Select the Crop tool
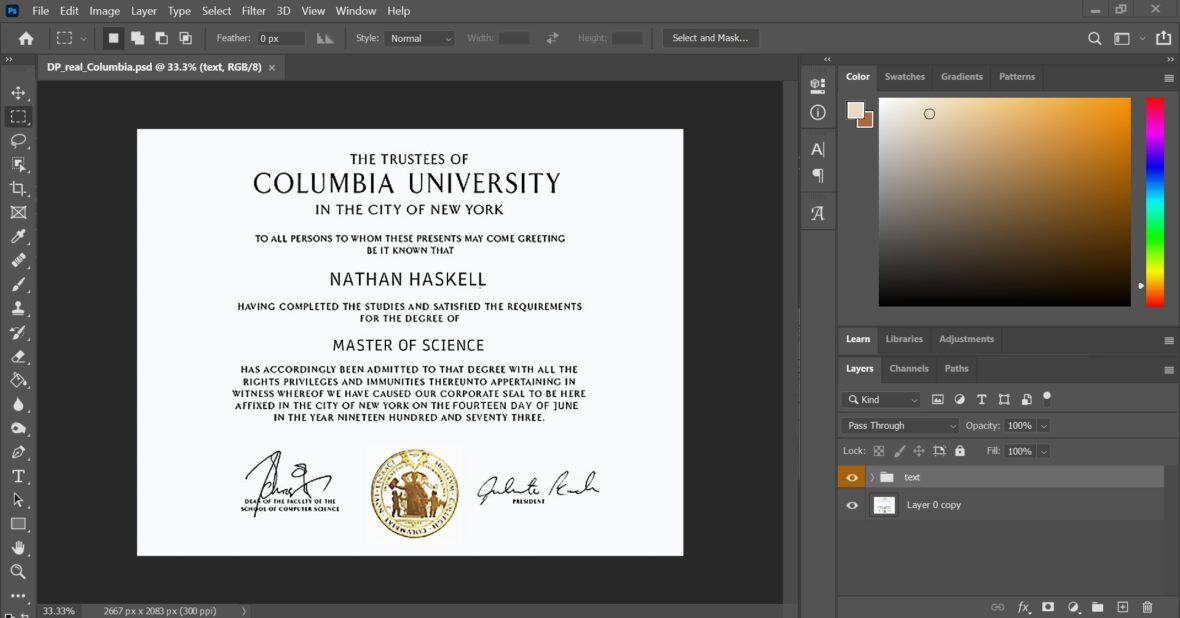Image resolution: width=1180 pixels, height=618 pixels. click(x=18, y=189)
